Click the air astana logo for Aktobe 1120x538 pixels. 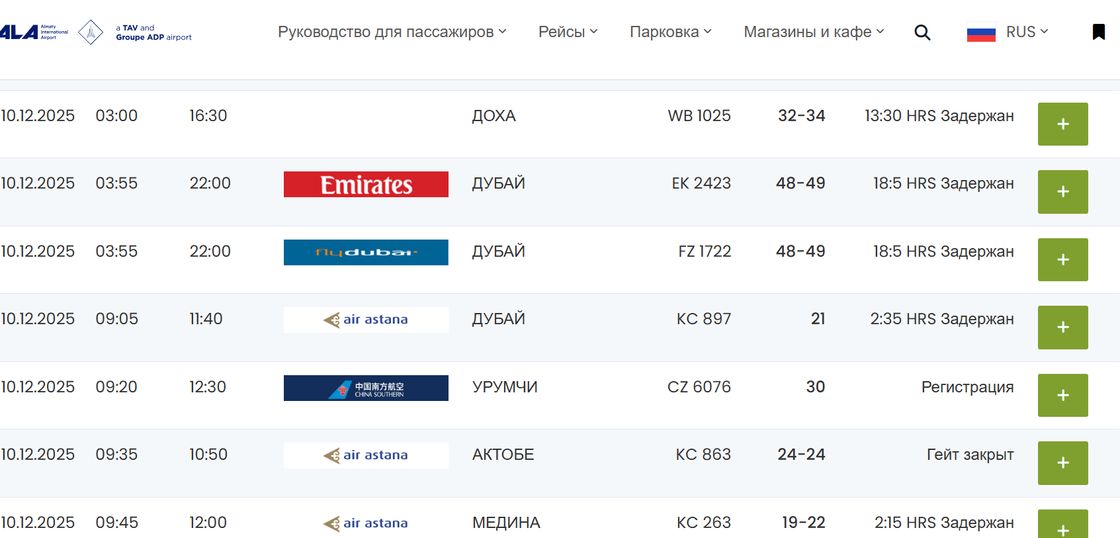tap(366, 455)
